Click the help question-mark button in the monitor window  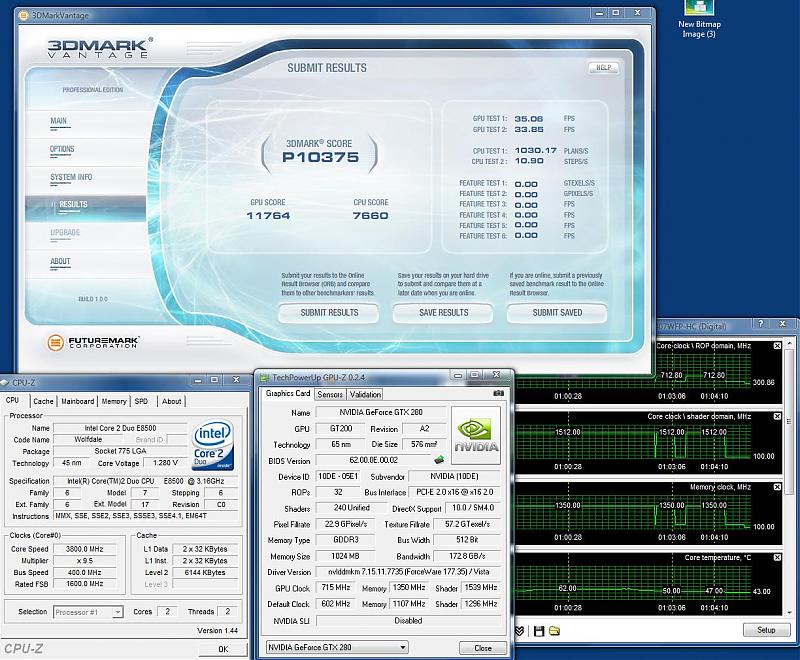(x=761, y=324)
